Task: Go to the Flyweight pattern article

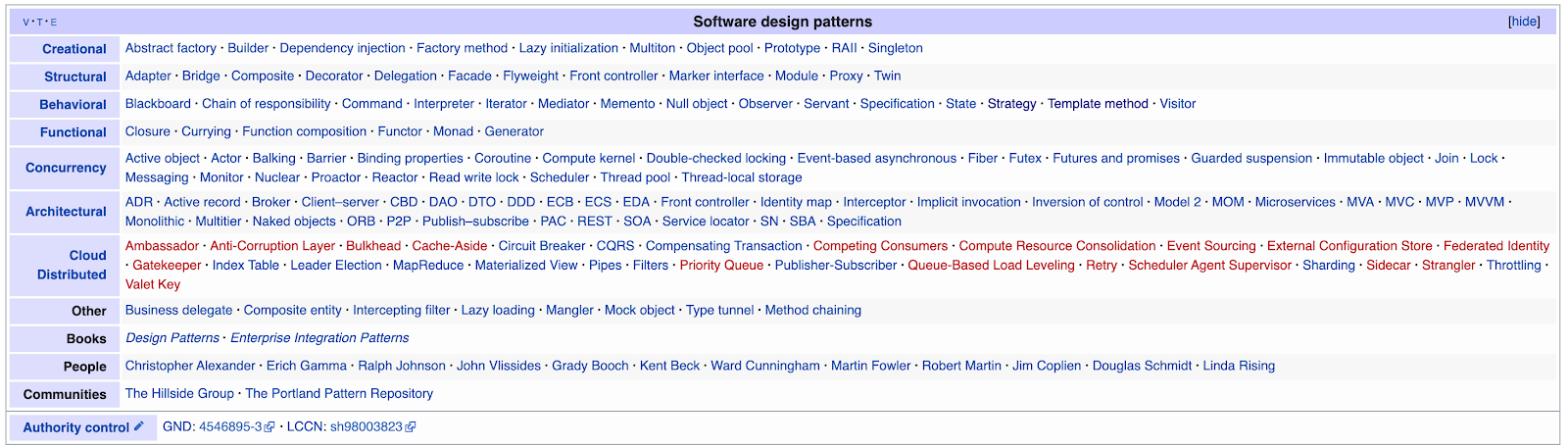Action: pos(530,75)
